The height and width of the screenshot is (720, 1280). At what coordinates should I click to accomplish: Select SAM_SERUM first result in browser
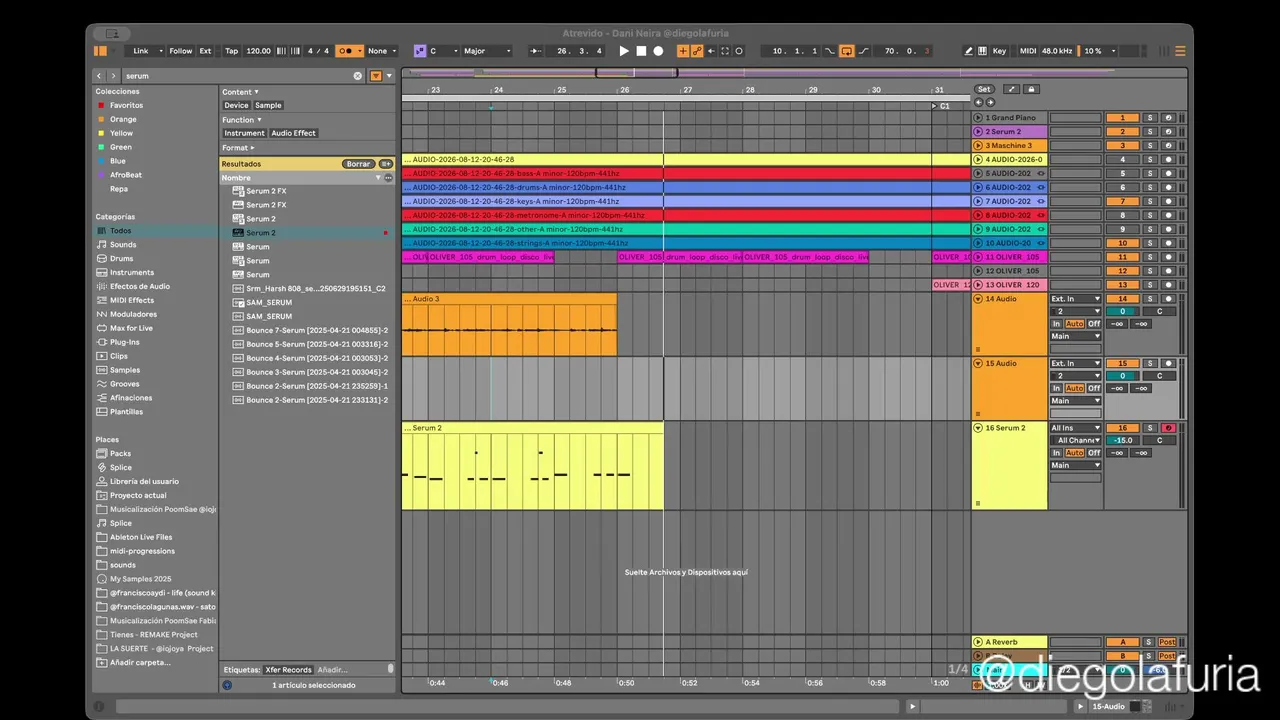[269, 302]
